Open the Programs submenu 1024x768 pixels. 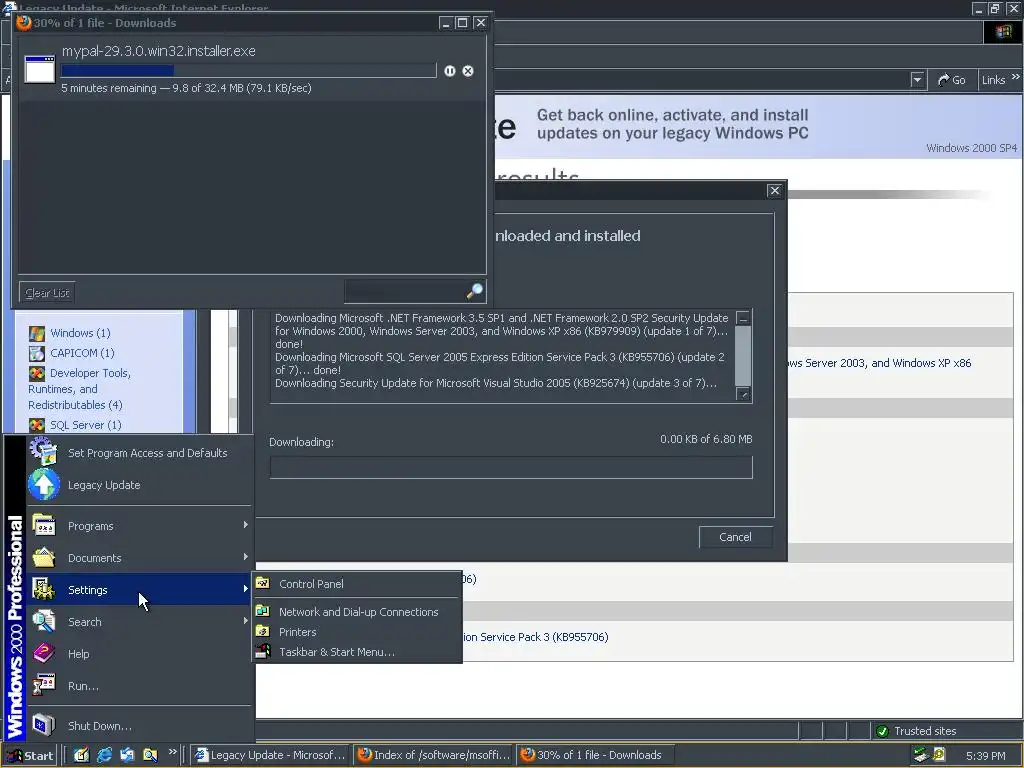(x=140, y=526)
